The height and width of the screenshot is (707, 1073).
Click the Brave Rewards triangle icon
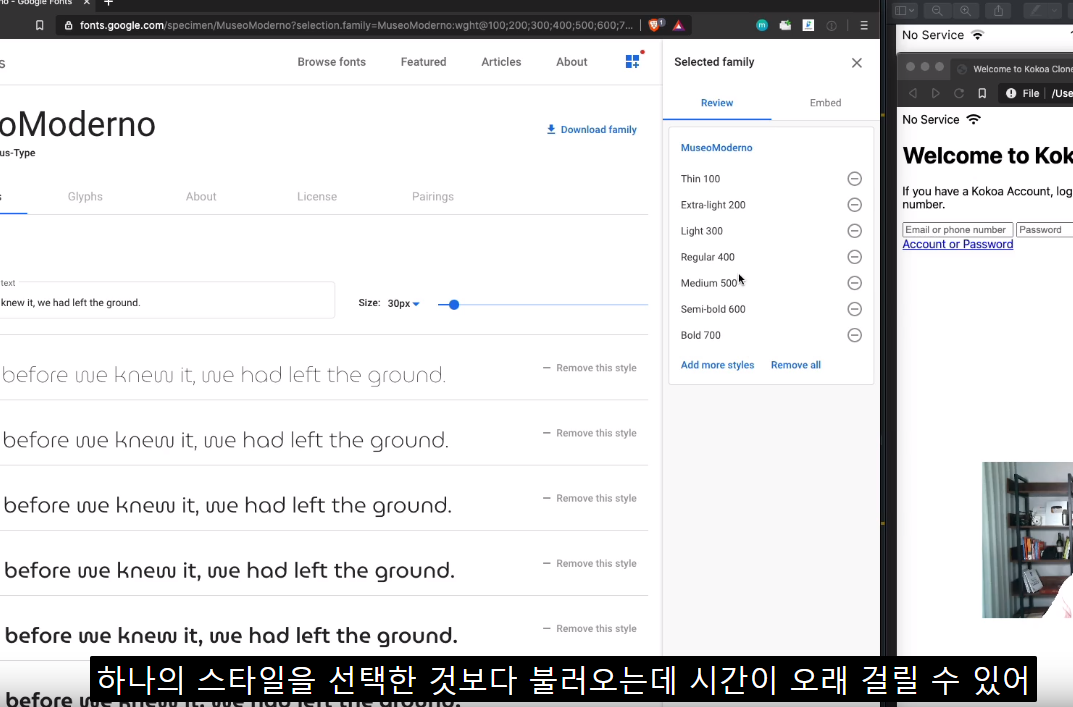pos(678,25)
